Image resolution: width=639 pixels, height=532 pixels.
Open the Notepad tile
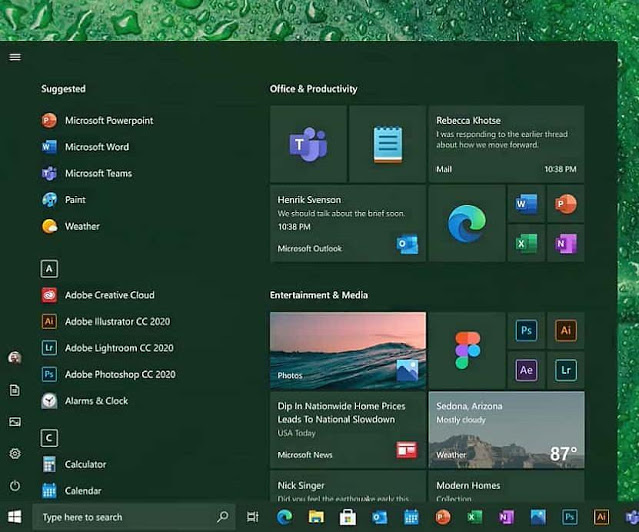(388, 144)
